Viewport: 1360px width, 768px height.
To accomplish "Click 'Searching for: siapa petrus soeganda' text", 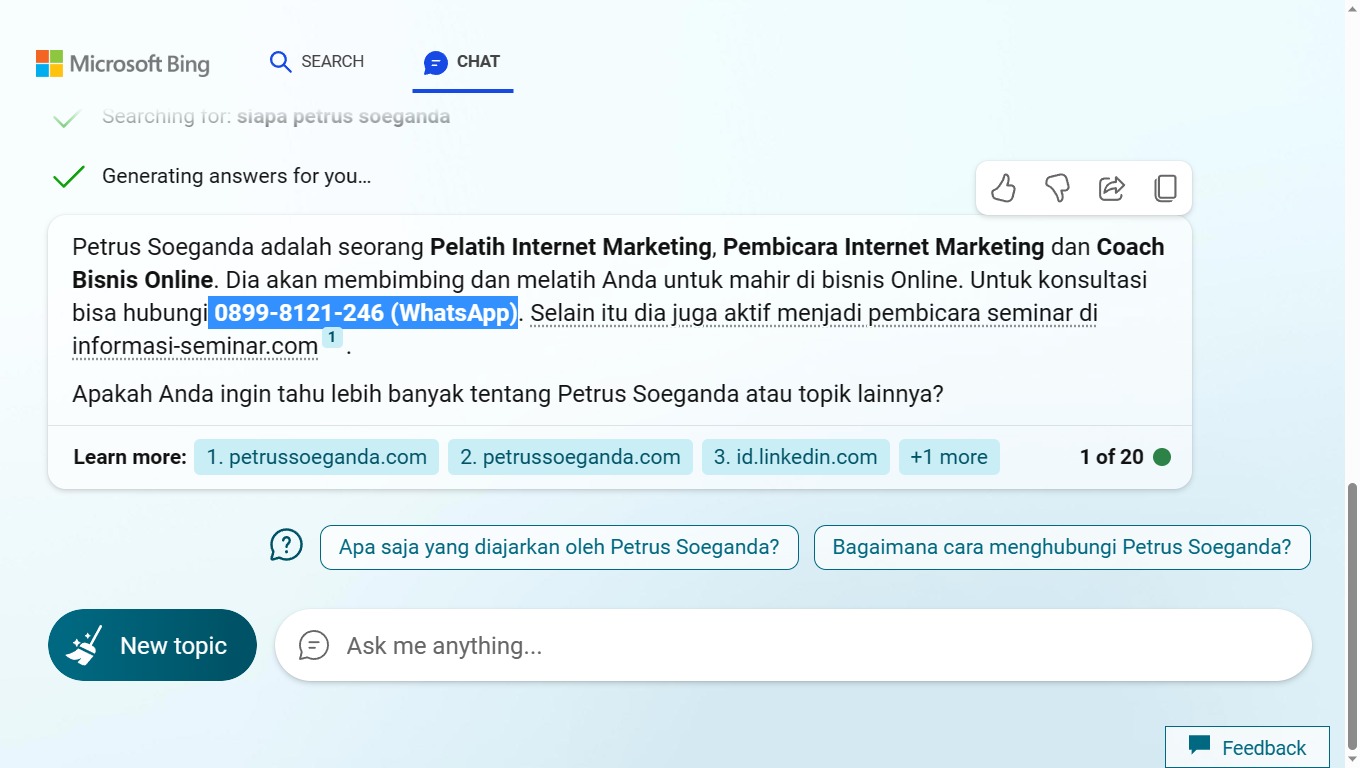I will click(276, 116).
